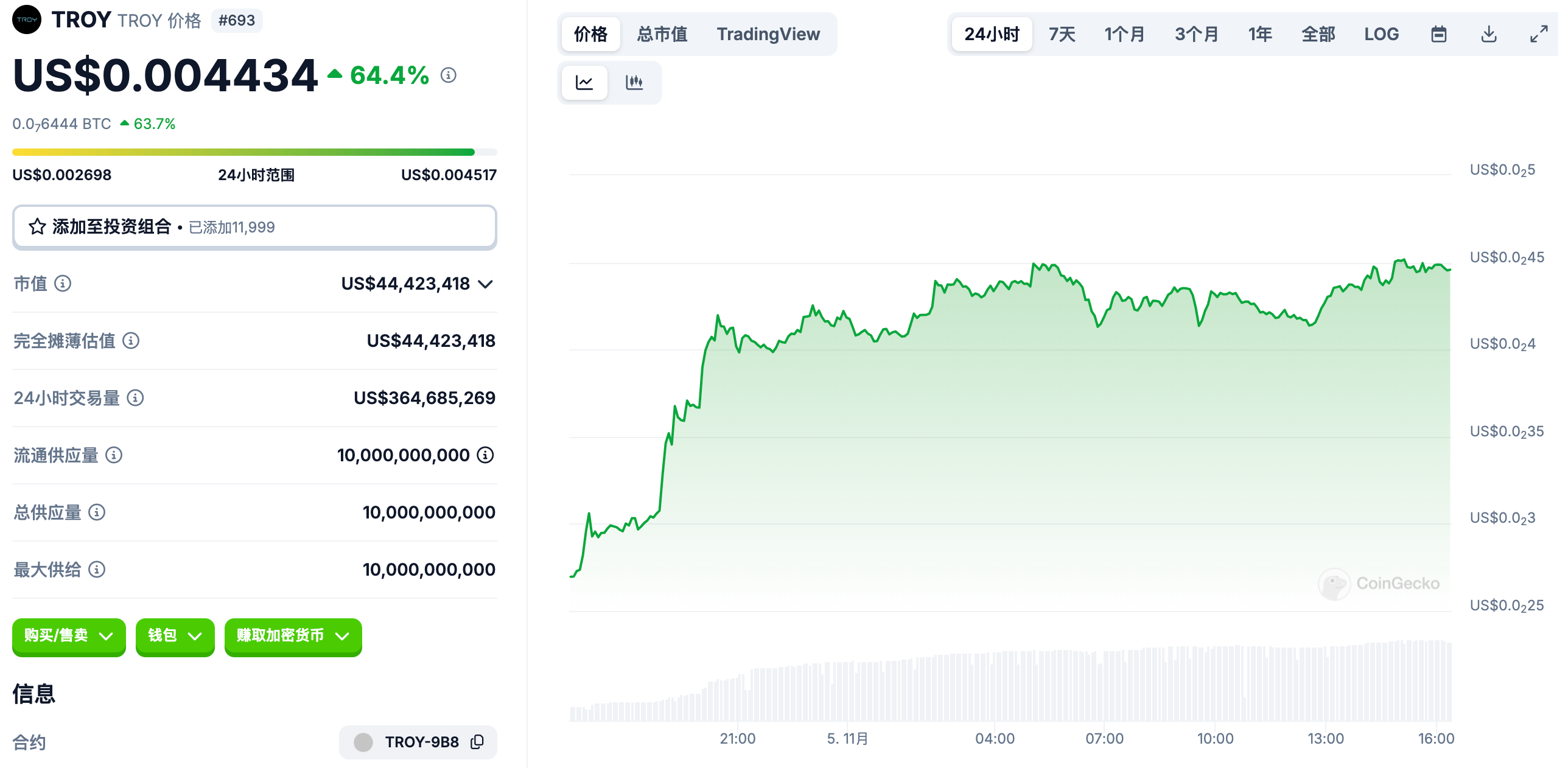Select the 1年 time range

(x=1259, y=34)
